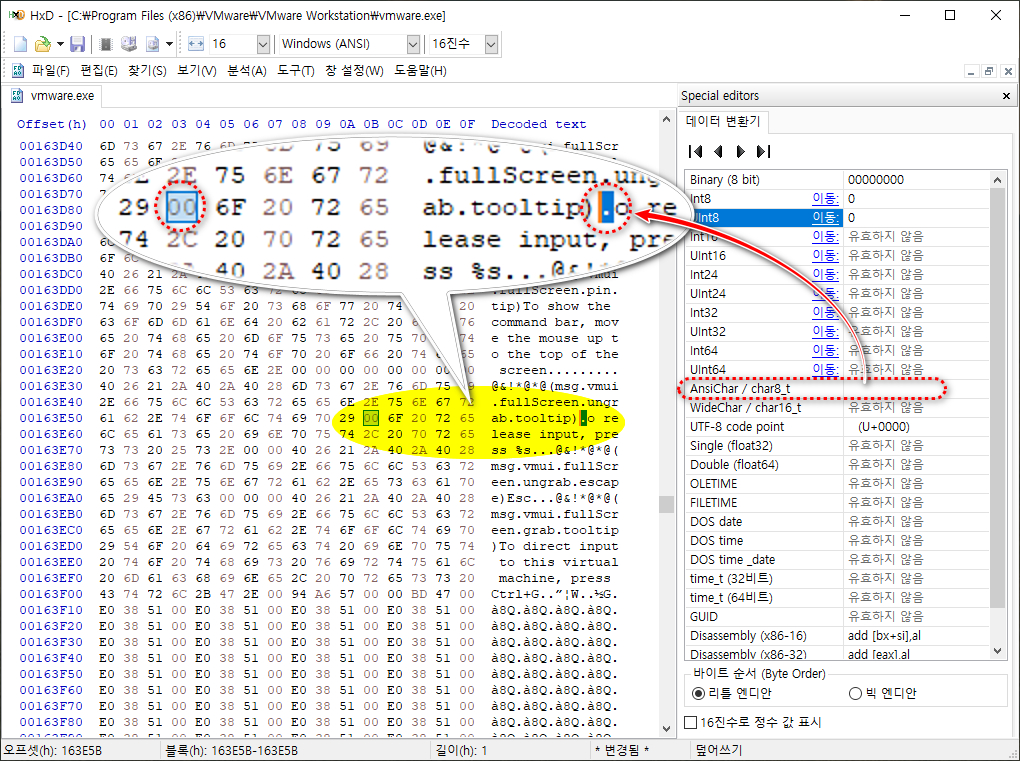This screenshot has width=1020, height=761.
Task: Click the 이동 link for Int64
Action: click(825, 351)
